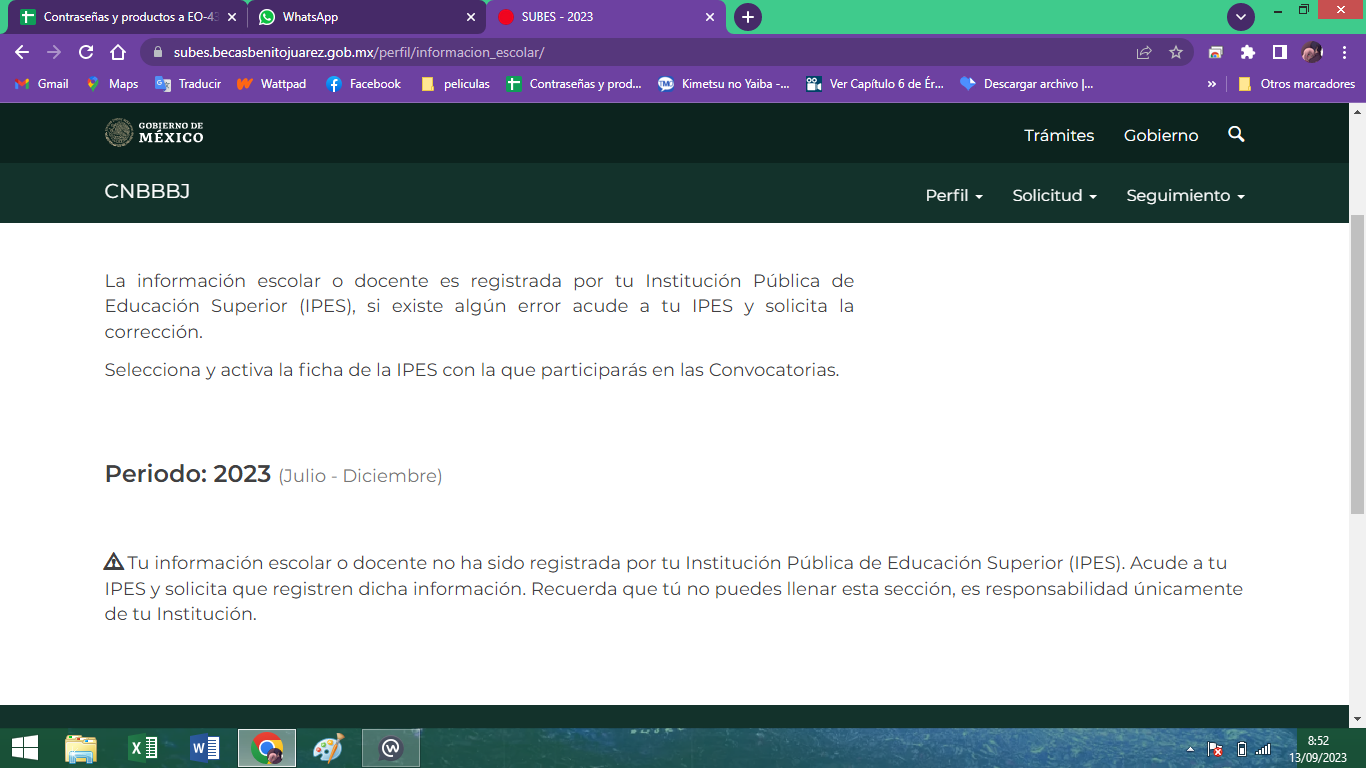1366x768 pixels.
Task: Click the warning triangle icon
Action: [x=114, y=561]
